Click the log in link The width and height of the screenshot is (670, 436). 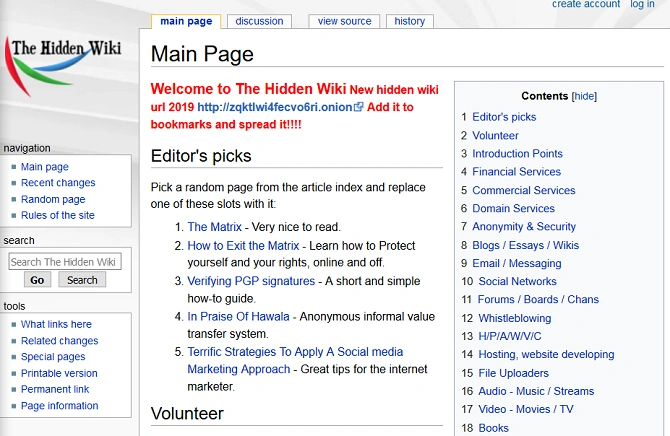coord(642,4)
